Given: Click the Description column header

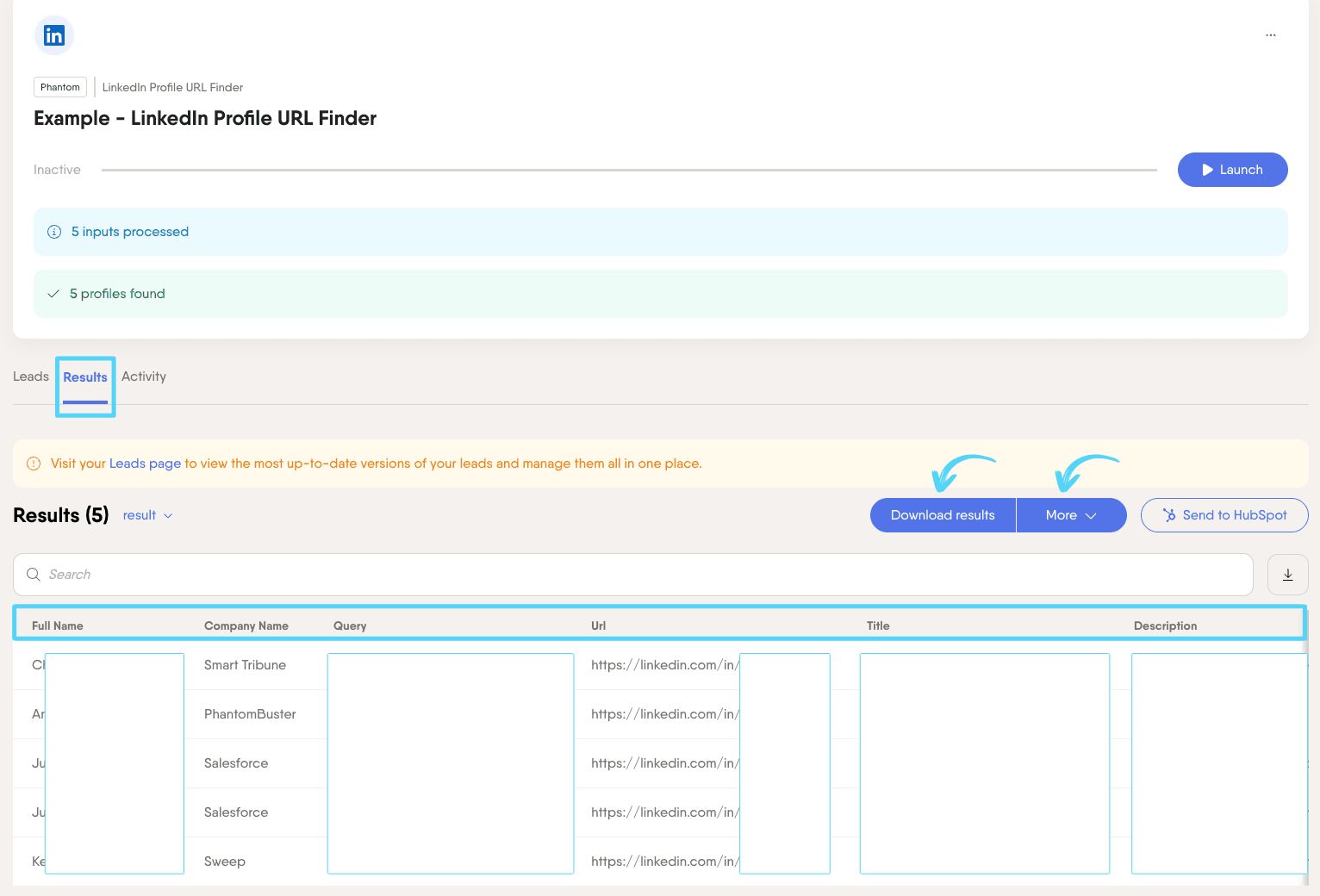Looking at the screenshot, I should click(x=1165, y=625).
